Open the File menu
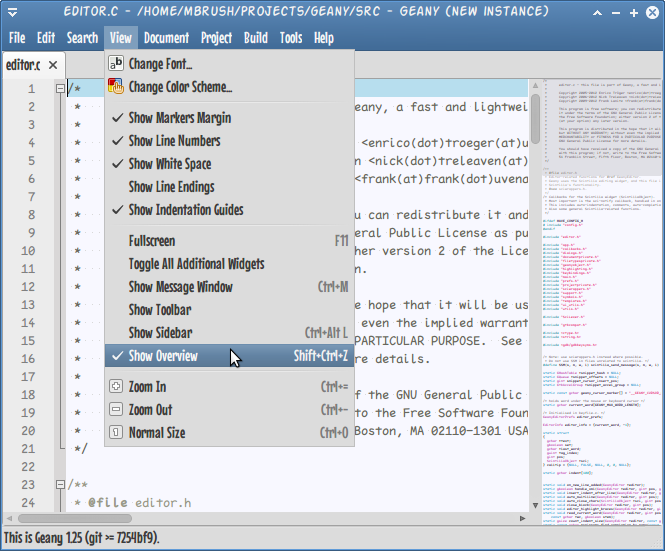This screenshot has height=551, width=665. pos(17,38)
